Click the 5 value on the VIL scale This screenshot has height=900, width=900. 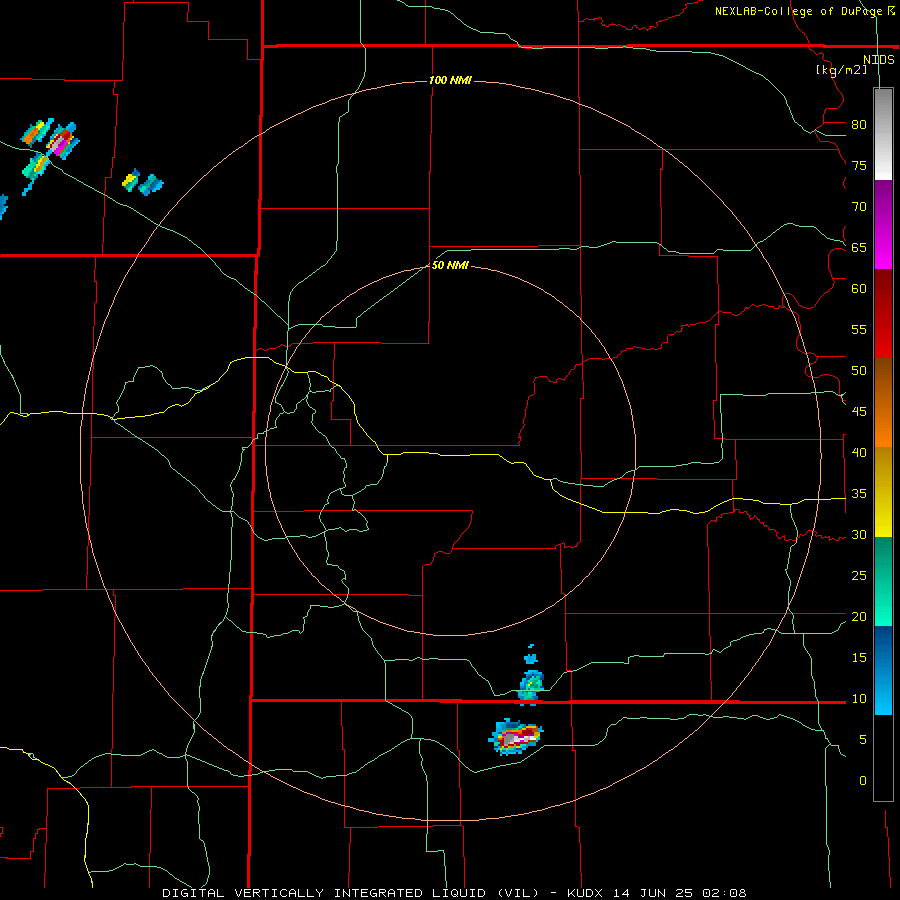(863, 740)
